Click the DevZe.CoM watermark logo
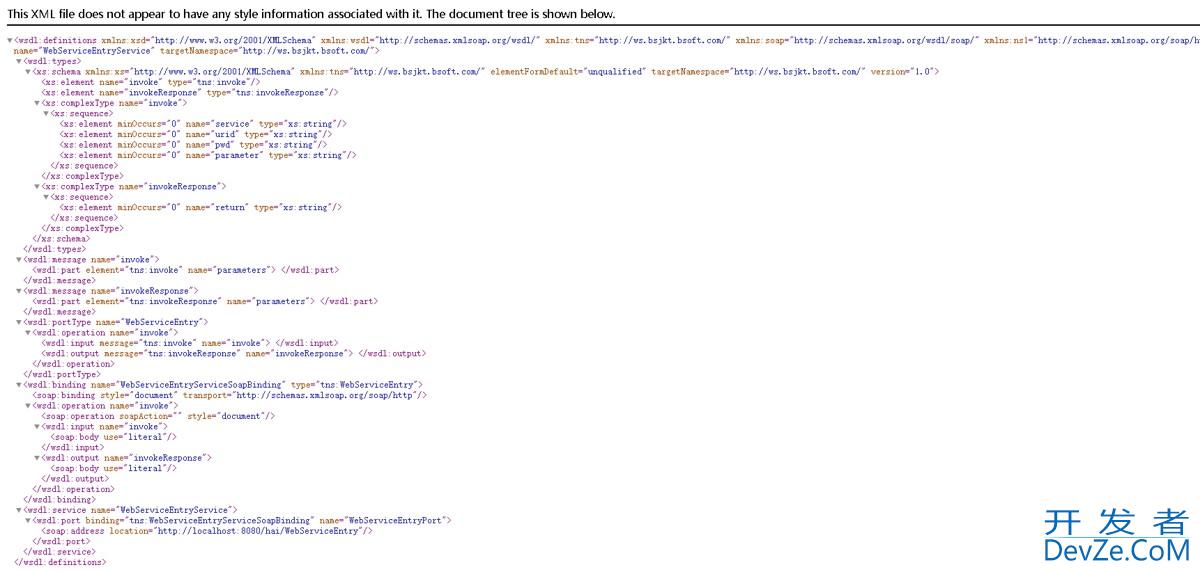 [x=1115, y=536]
